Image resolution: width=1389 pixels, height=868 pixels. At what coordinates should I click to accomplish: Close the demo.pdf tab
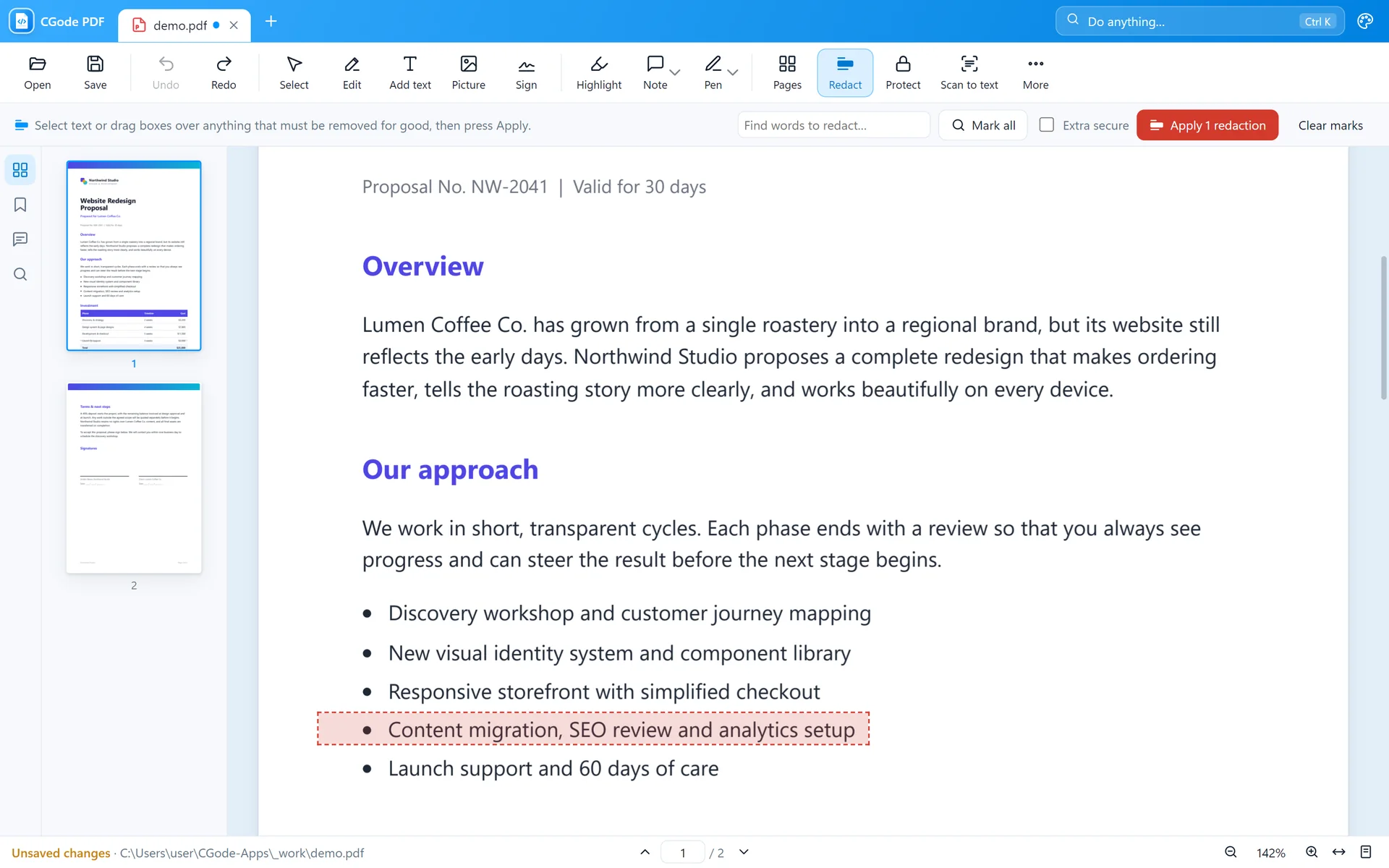234,25
